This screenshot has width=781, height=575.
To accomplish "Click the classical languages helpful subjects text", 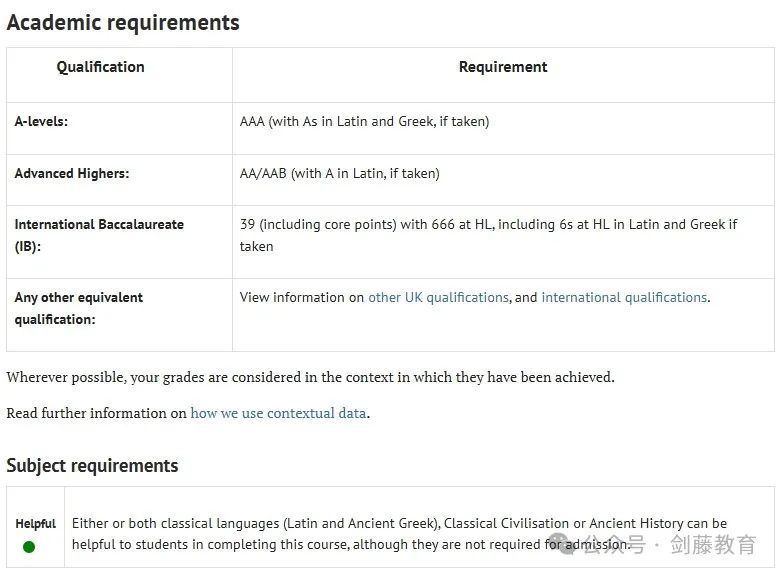I will pos(399,534).
